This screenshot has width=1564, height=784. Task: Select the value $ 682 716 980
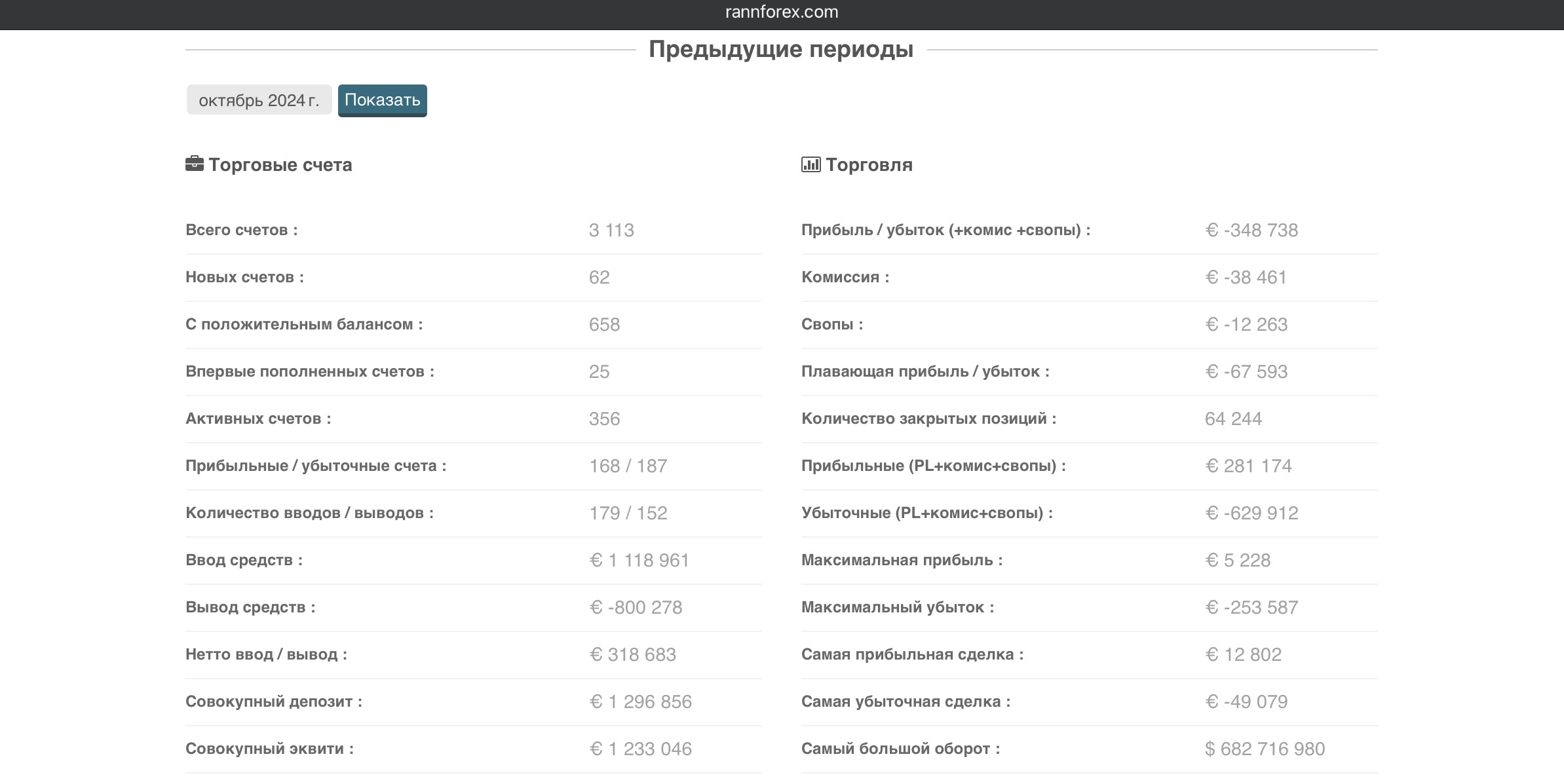pyautogui.click(x=1265, y=749)
